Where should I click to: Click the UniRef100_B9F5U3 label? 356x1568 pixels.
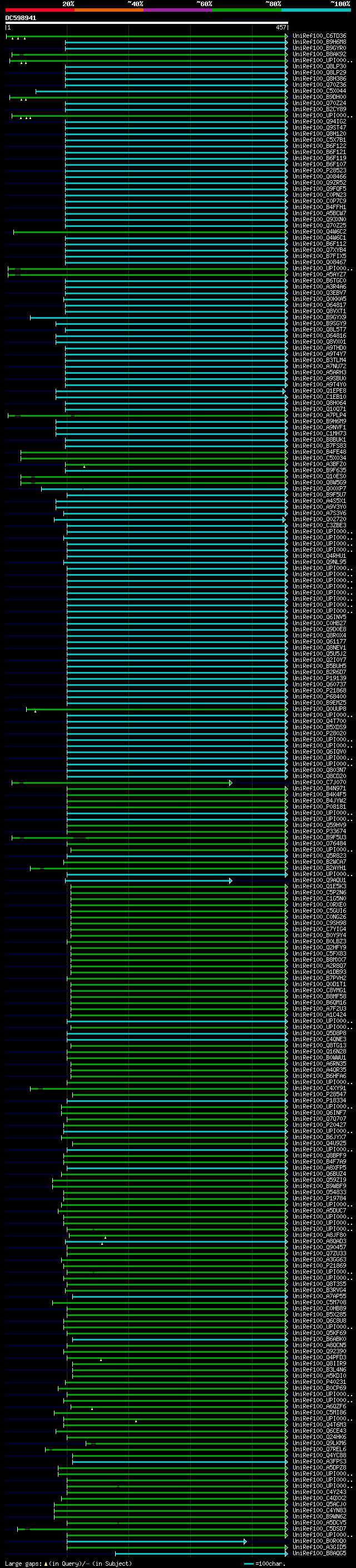pyautogui.click(x=319, y=838)
